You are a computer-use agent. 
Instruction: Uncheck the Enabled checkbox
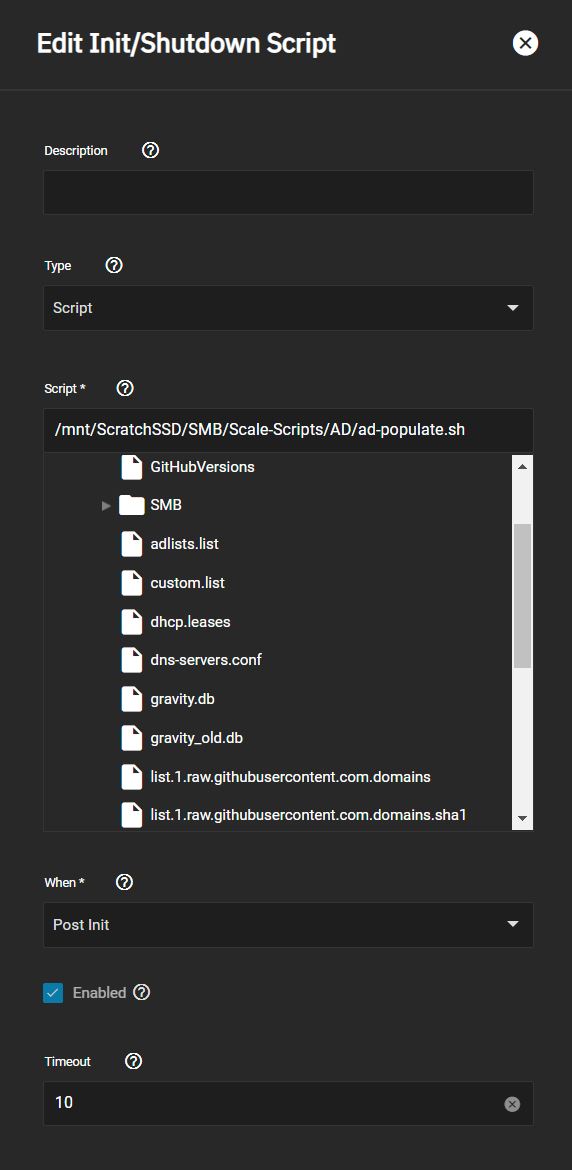(53, 993)
